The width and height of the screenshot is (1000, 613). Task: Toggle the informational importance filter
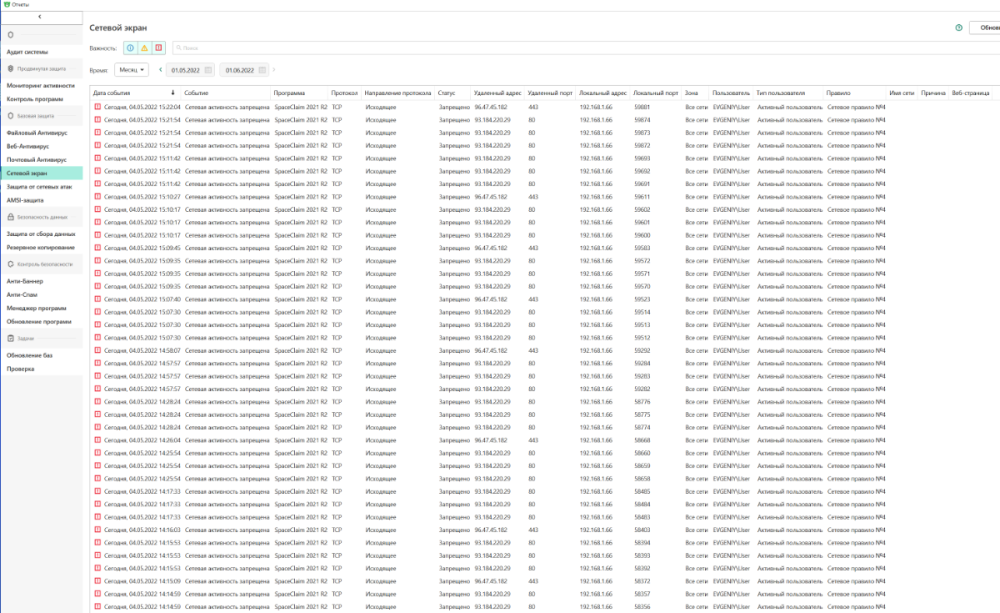[130, 48]
